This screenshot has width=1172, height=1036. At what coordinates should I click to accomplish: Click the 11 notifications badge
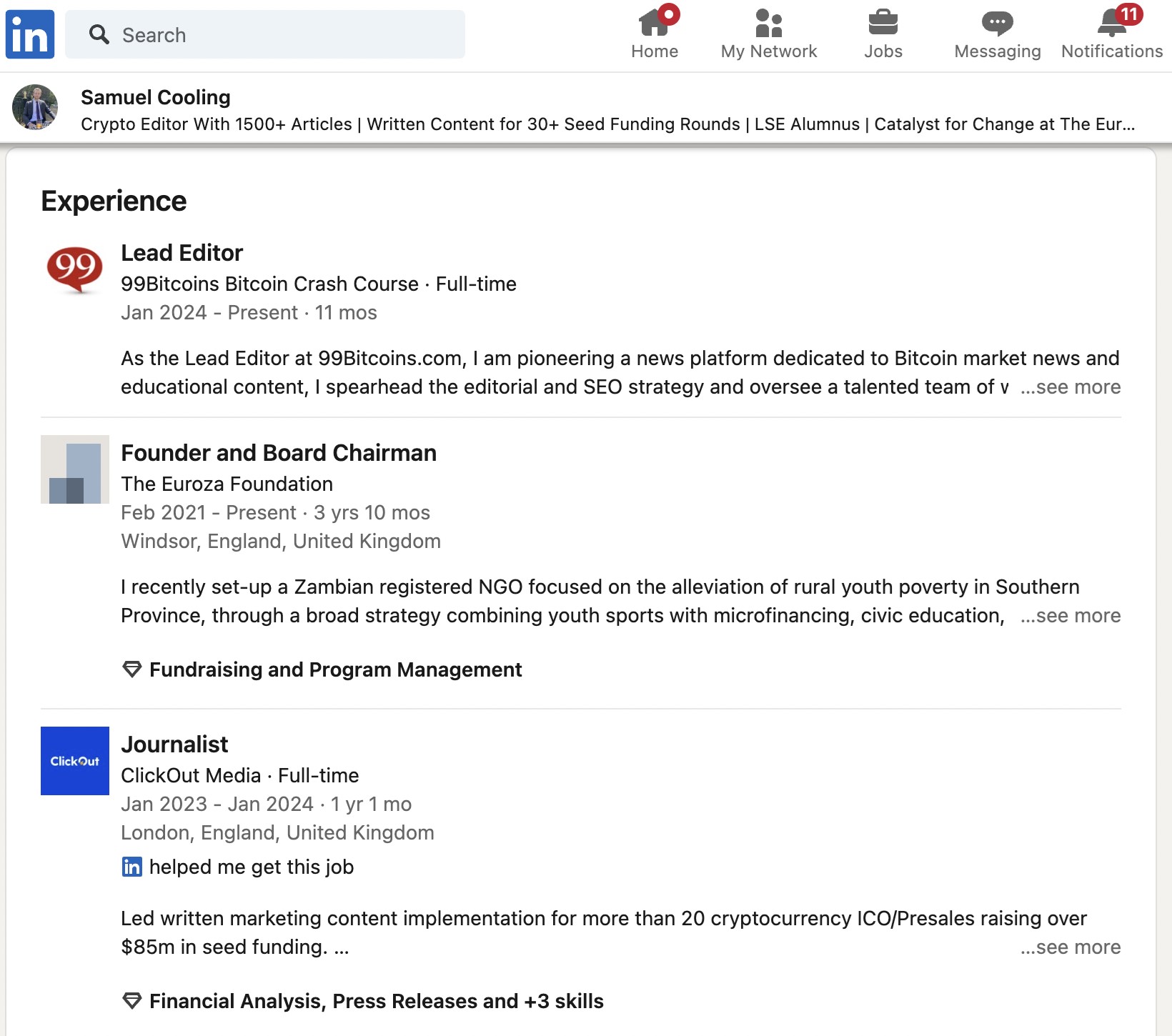coord(1129,14)
